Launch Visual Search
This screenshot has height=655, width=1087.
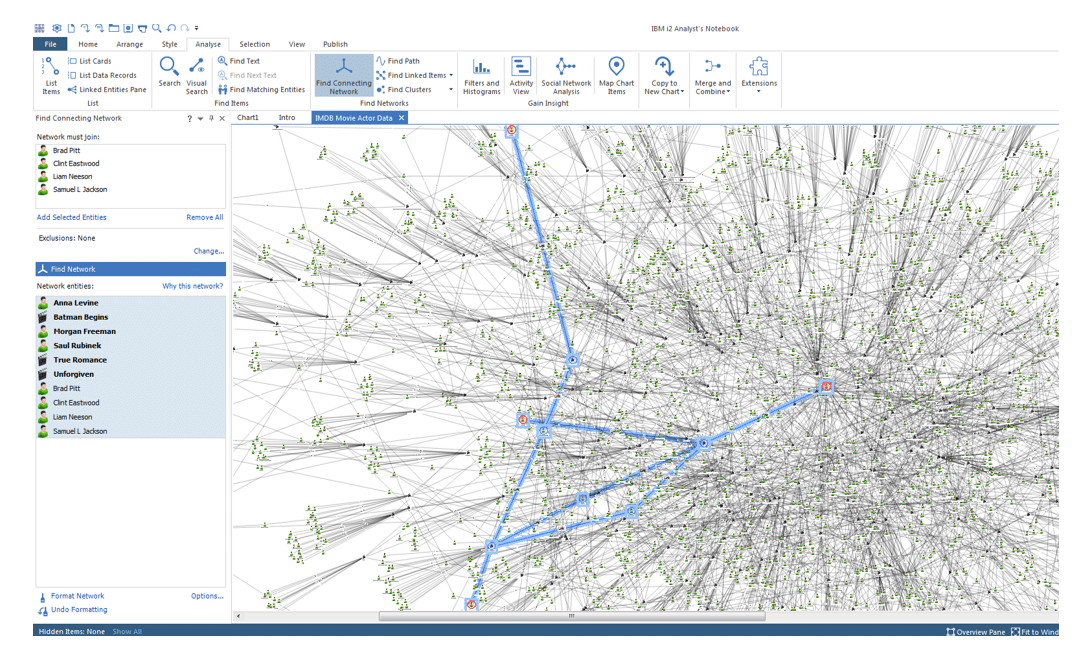(x=196, y=76)
